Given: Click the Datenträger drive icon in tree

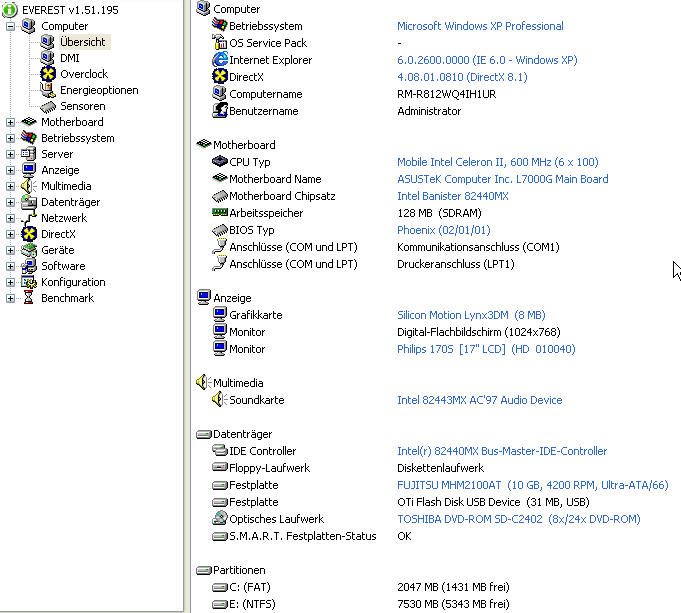Looking at the screenshot, I should point(29,202).
